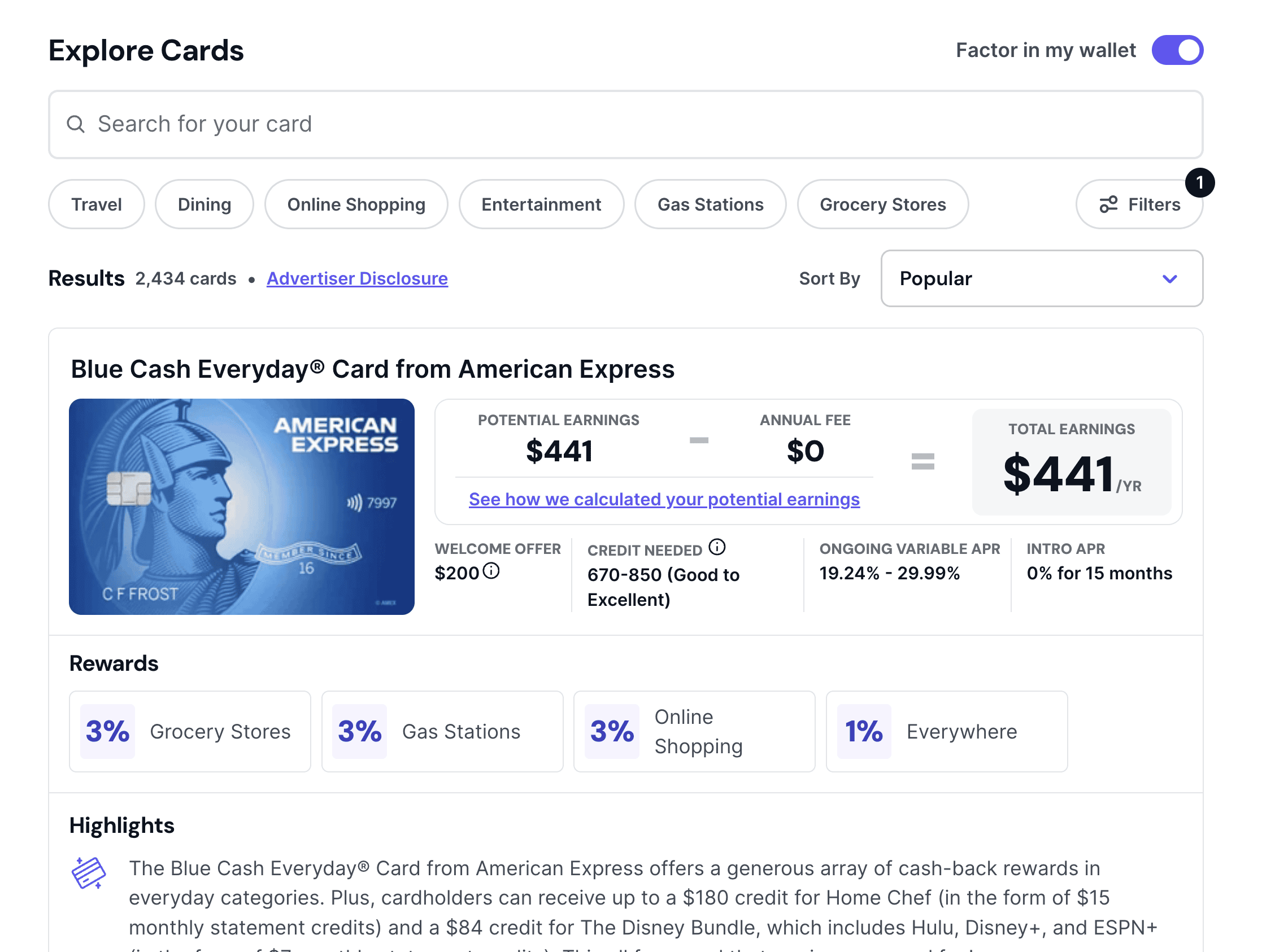Select the Travel category chip
This screenshot has width=1262, height=952.
tap(97, 204)
